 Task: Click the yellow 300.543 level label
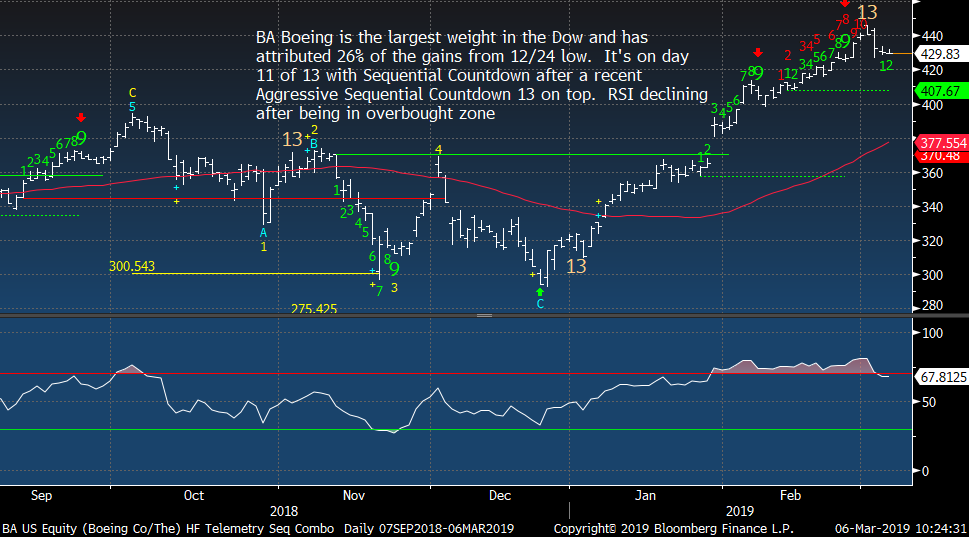coord(132,266)
